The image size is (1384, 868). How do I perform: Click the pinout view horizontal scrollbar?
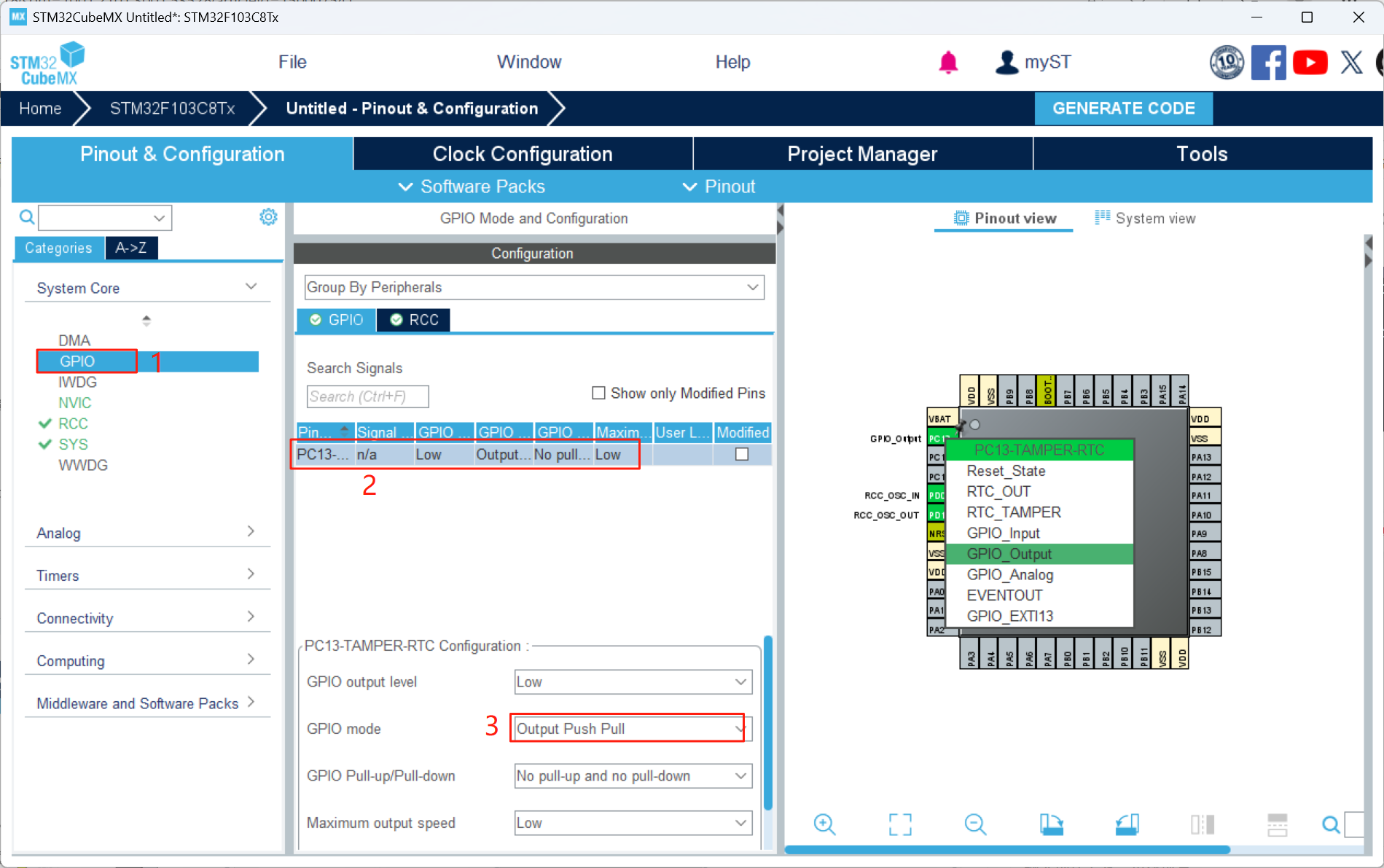1006,850
